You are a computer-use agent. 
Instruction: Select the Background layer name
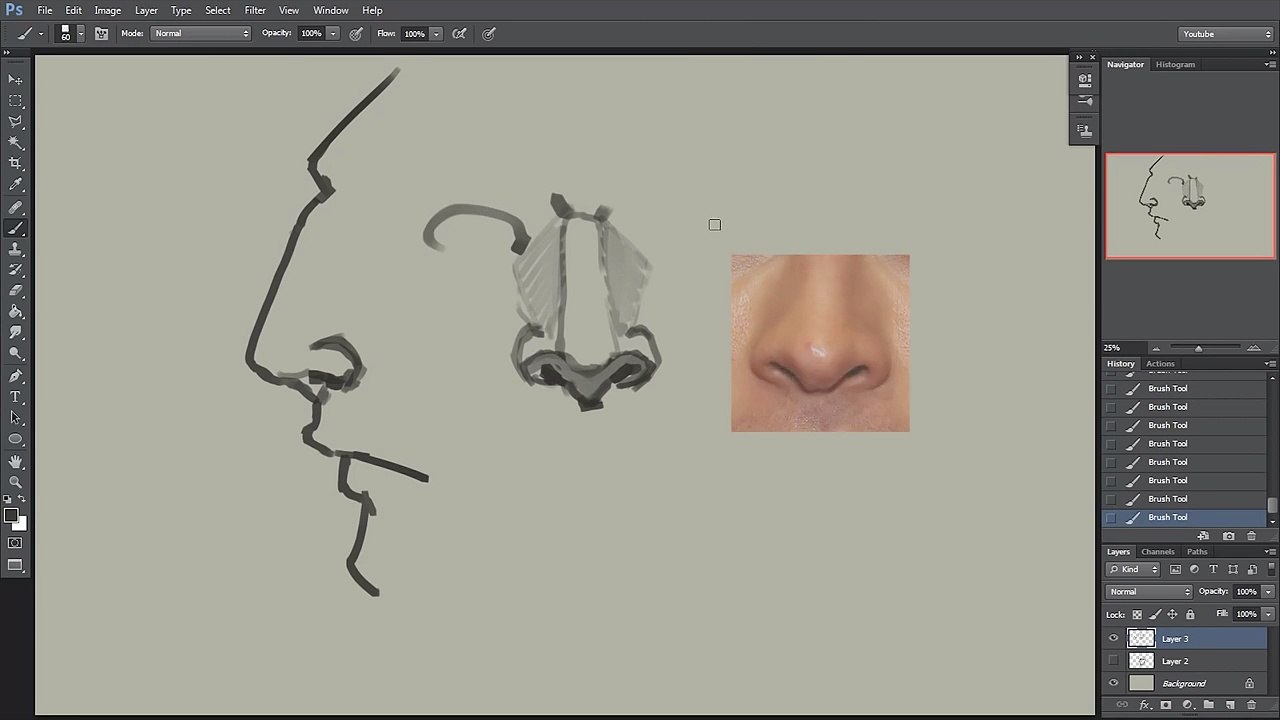pos(1184,684)
